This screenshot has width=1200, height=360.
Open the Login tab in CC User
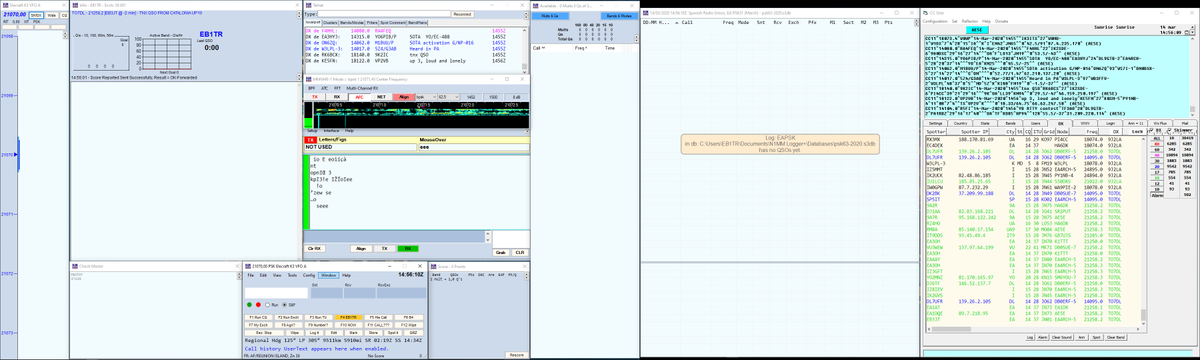[1110, 123]
